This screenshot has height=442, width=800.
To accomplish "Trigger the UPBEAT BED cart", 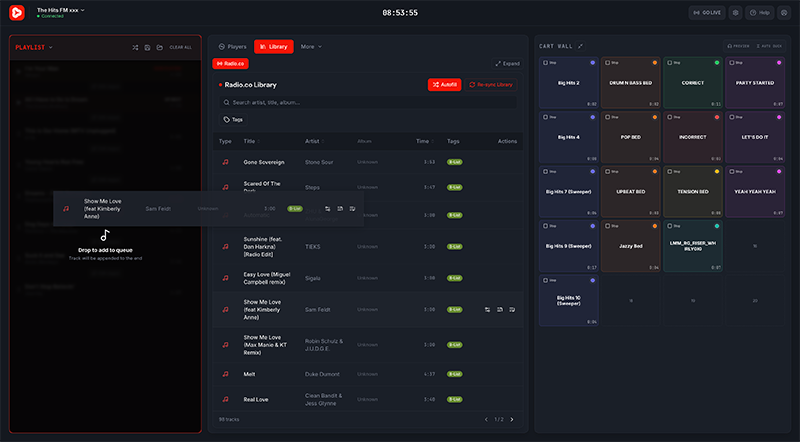I will 631,192.
